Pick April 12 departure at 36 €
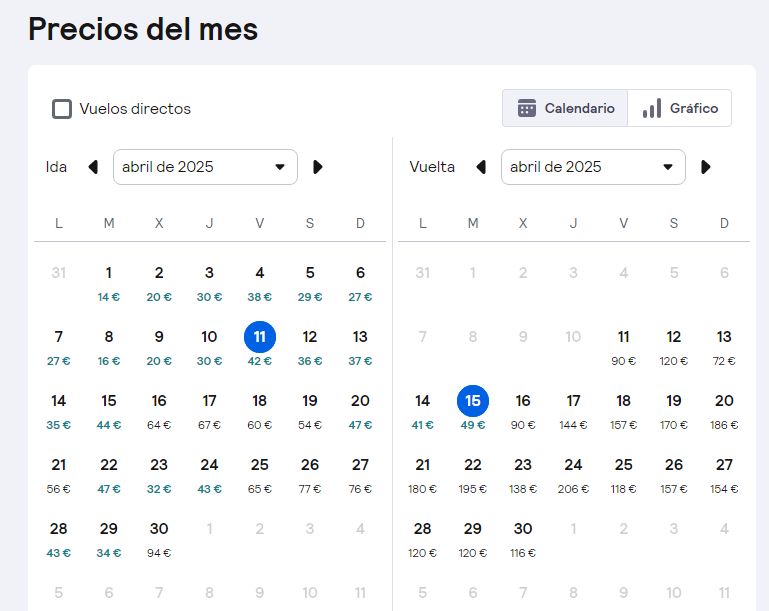 (310, 348)
